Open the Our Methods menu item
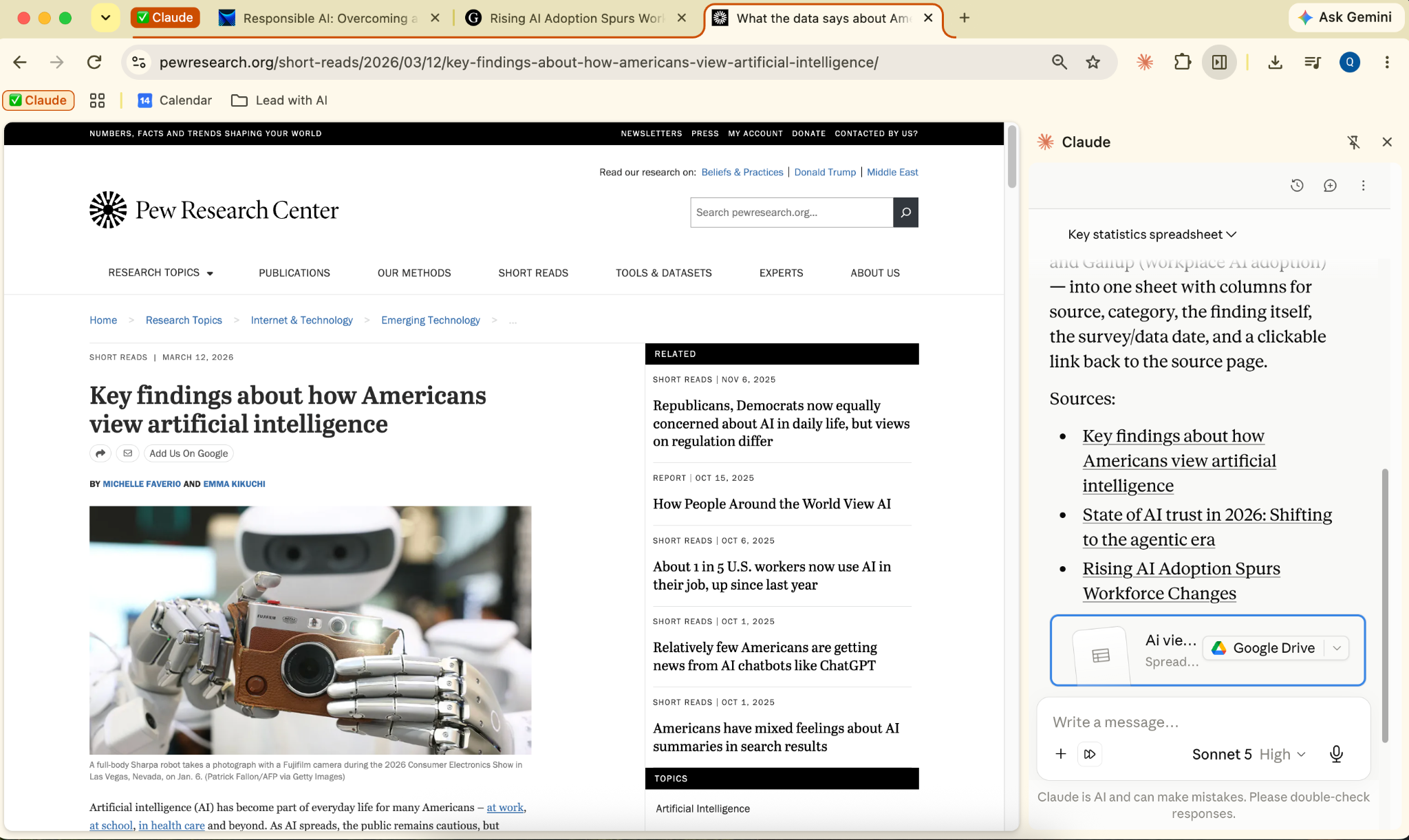Screen dimensions: 1409x840 tap(414, 273)
